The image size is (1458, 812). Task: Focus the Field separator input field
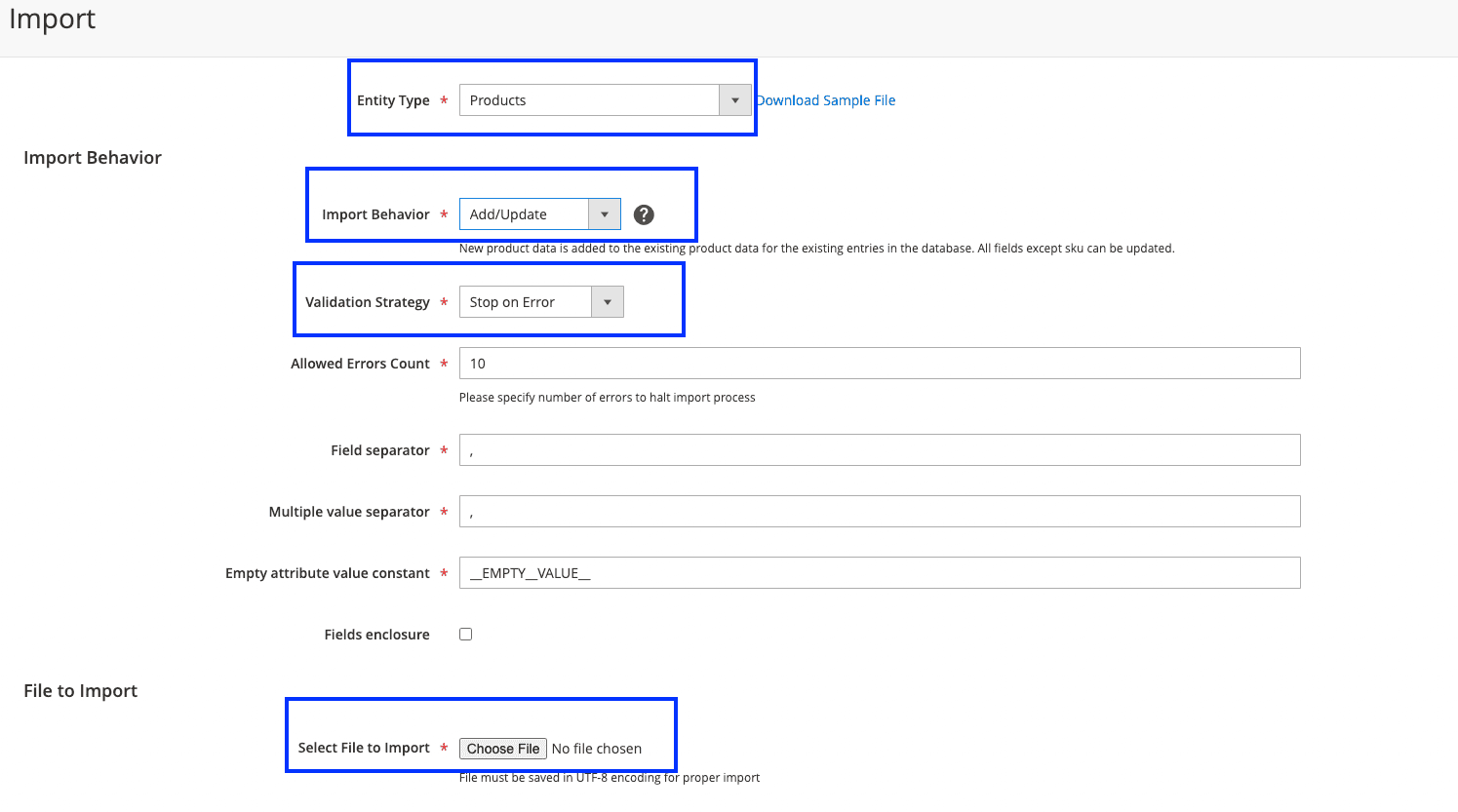click(880, 450)
